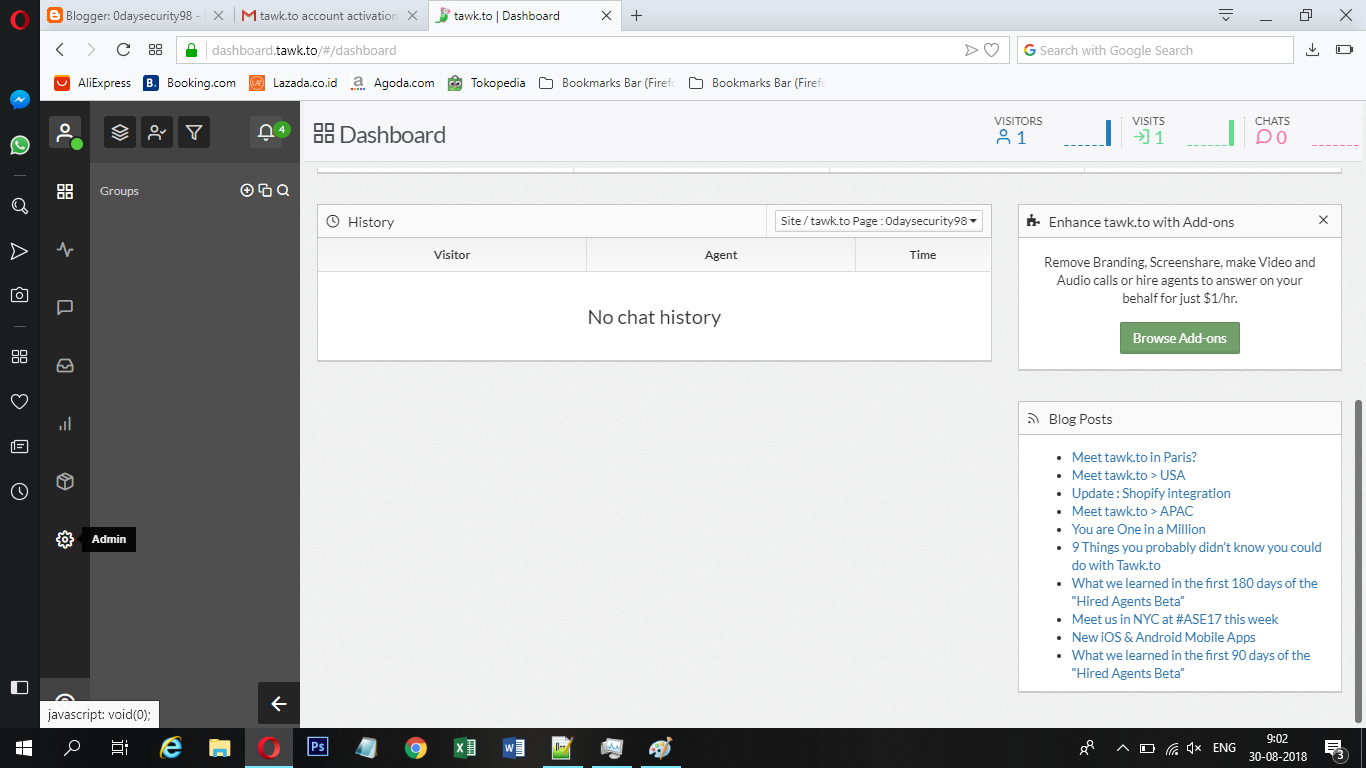Open 'Update : Shopify integration' link
The image size is (1366, 768).
[x=1151, y=493]
